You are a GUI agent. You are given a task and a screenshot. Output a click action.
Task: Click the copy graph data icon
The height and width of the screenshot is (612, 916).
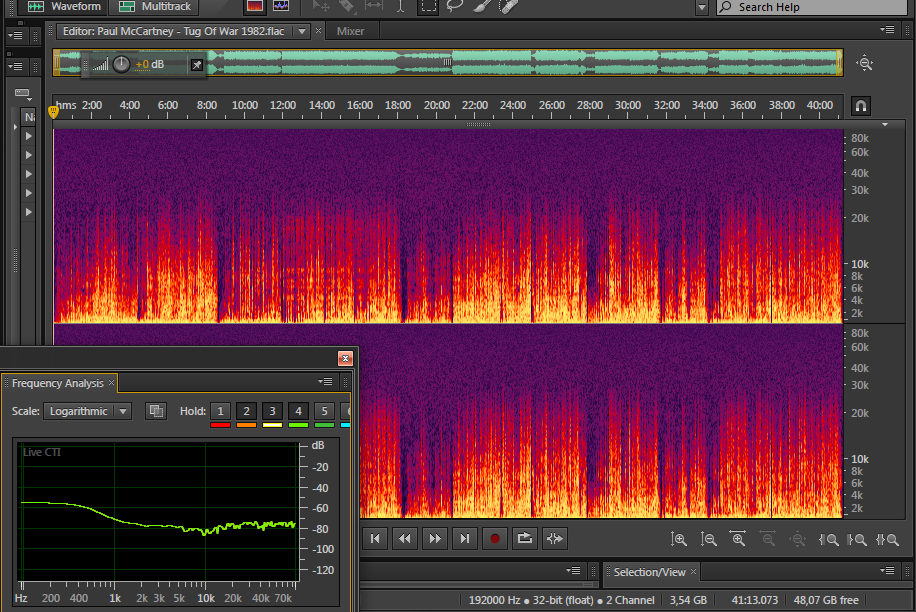coord(156,411)
